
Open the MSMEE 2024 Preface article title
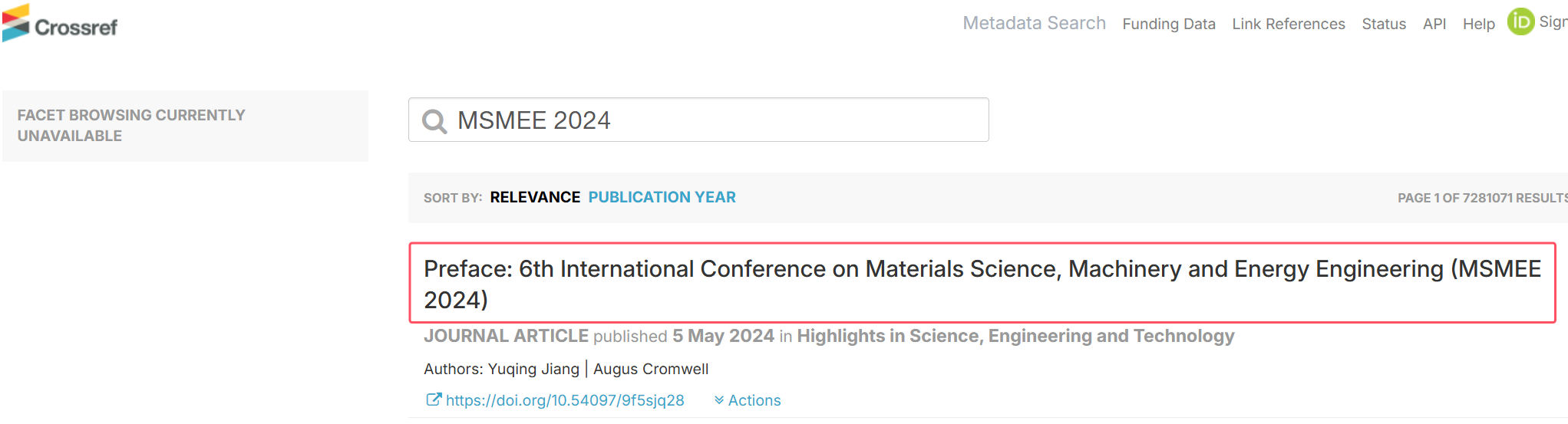pyautogui.click(x=982, y=283)
